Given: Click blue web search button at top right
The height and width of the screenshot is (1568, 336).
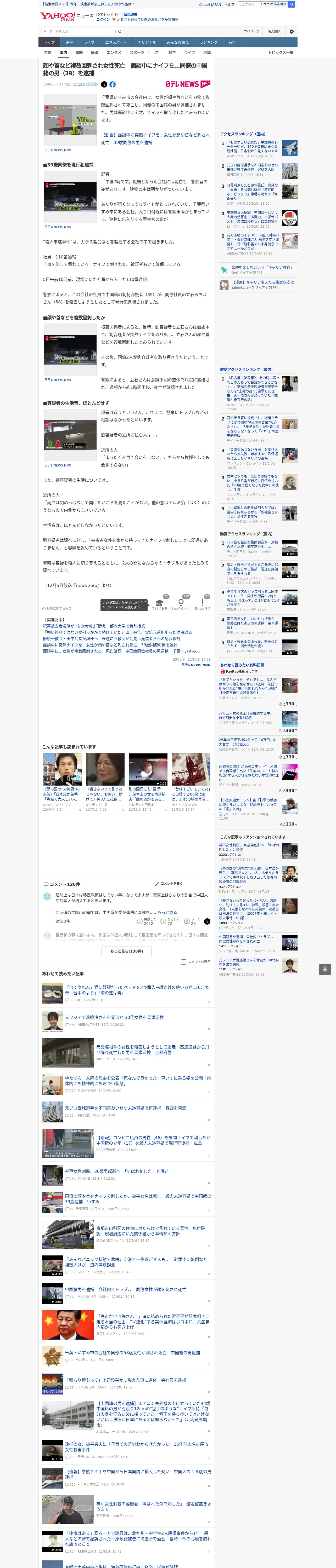Looking at the screenshot, I should 292,4.
